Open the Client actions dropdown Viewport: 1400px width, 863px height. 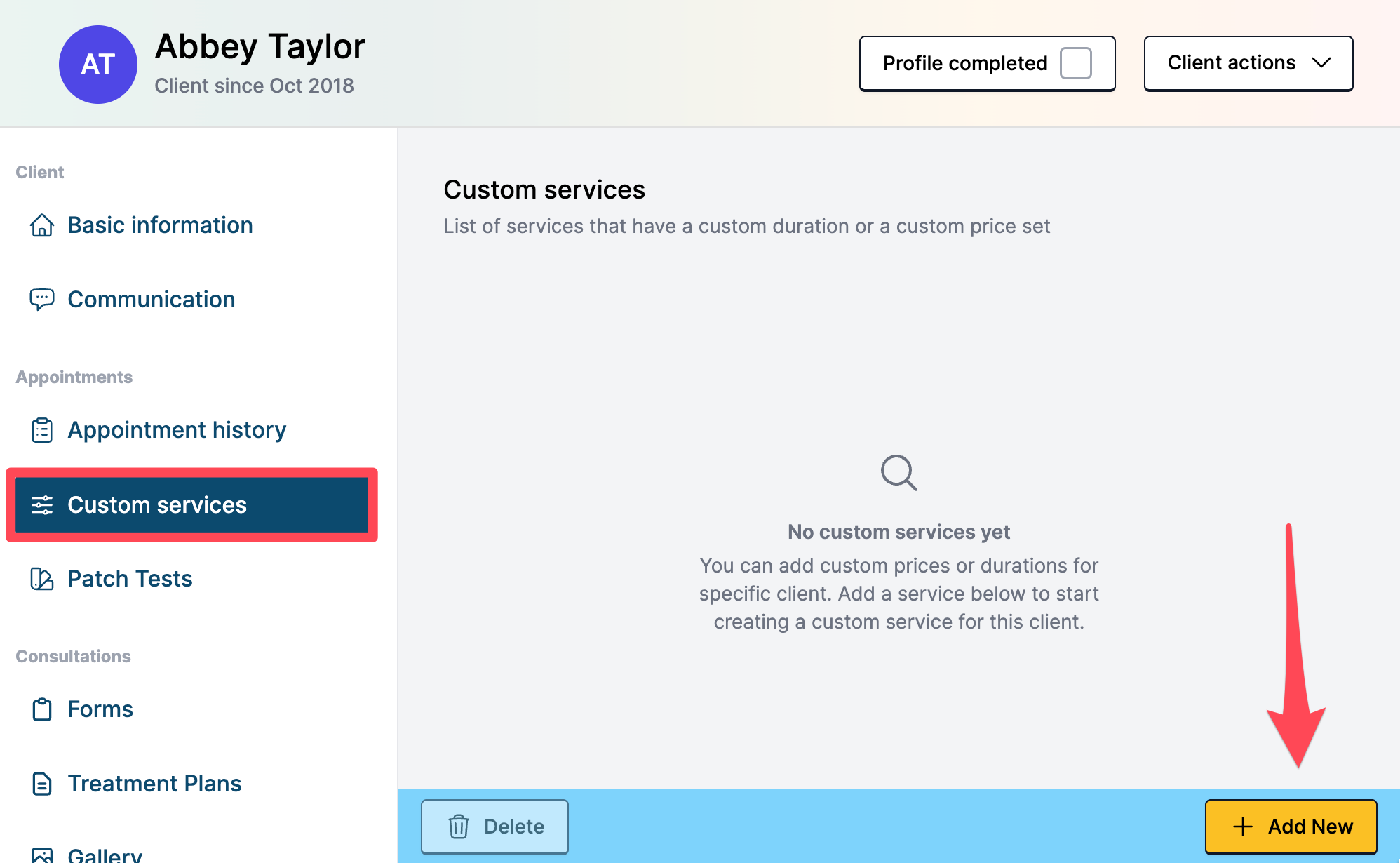point(1232,63)
